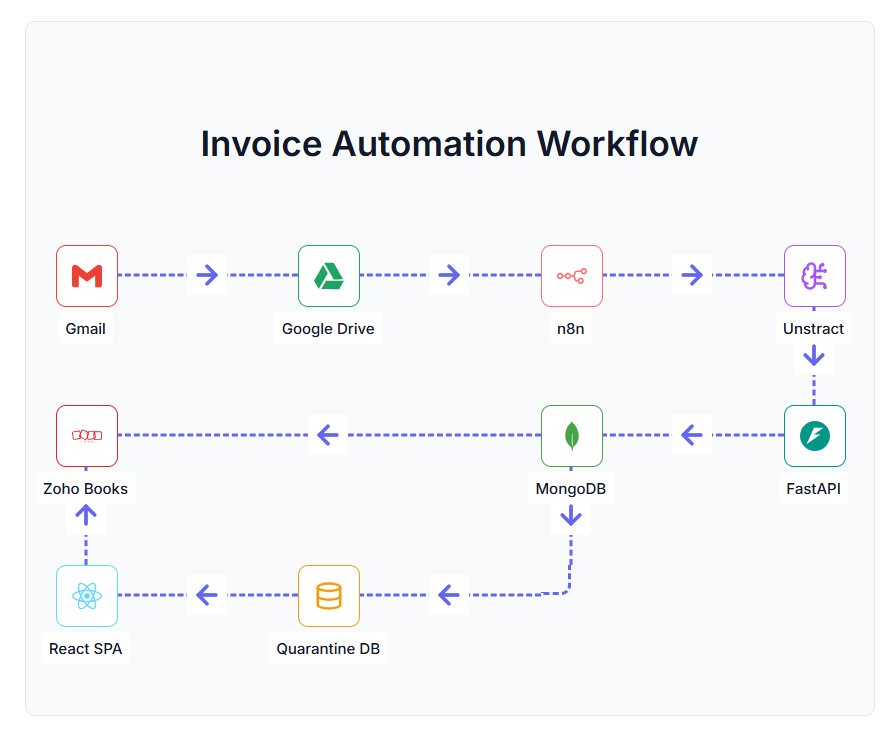Click the "Invoice Automation Workflow" heading
Screen dimensions: 895x734
449,143
